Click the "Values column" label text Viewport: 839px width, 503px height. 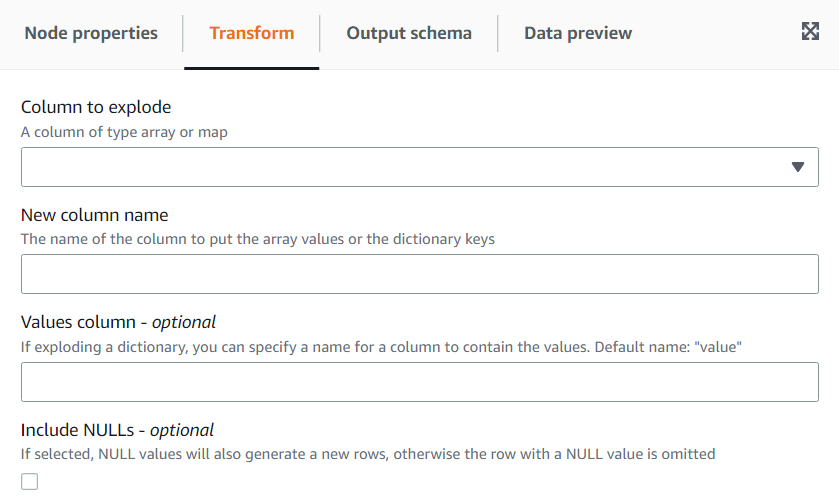pyautogui.click(x=78, y=322)
